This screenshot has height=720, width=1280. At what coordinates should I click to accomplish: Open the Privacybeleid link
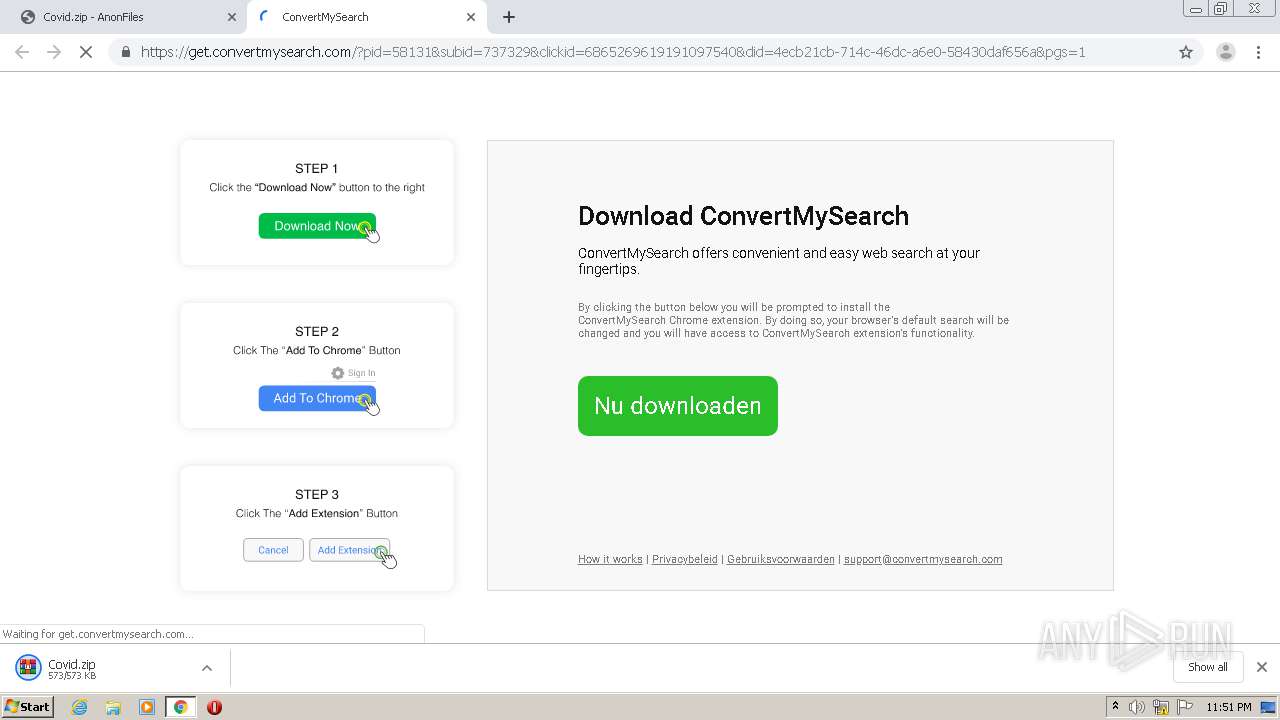click(x=685, y=559)
